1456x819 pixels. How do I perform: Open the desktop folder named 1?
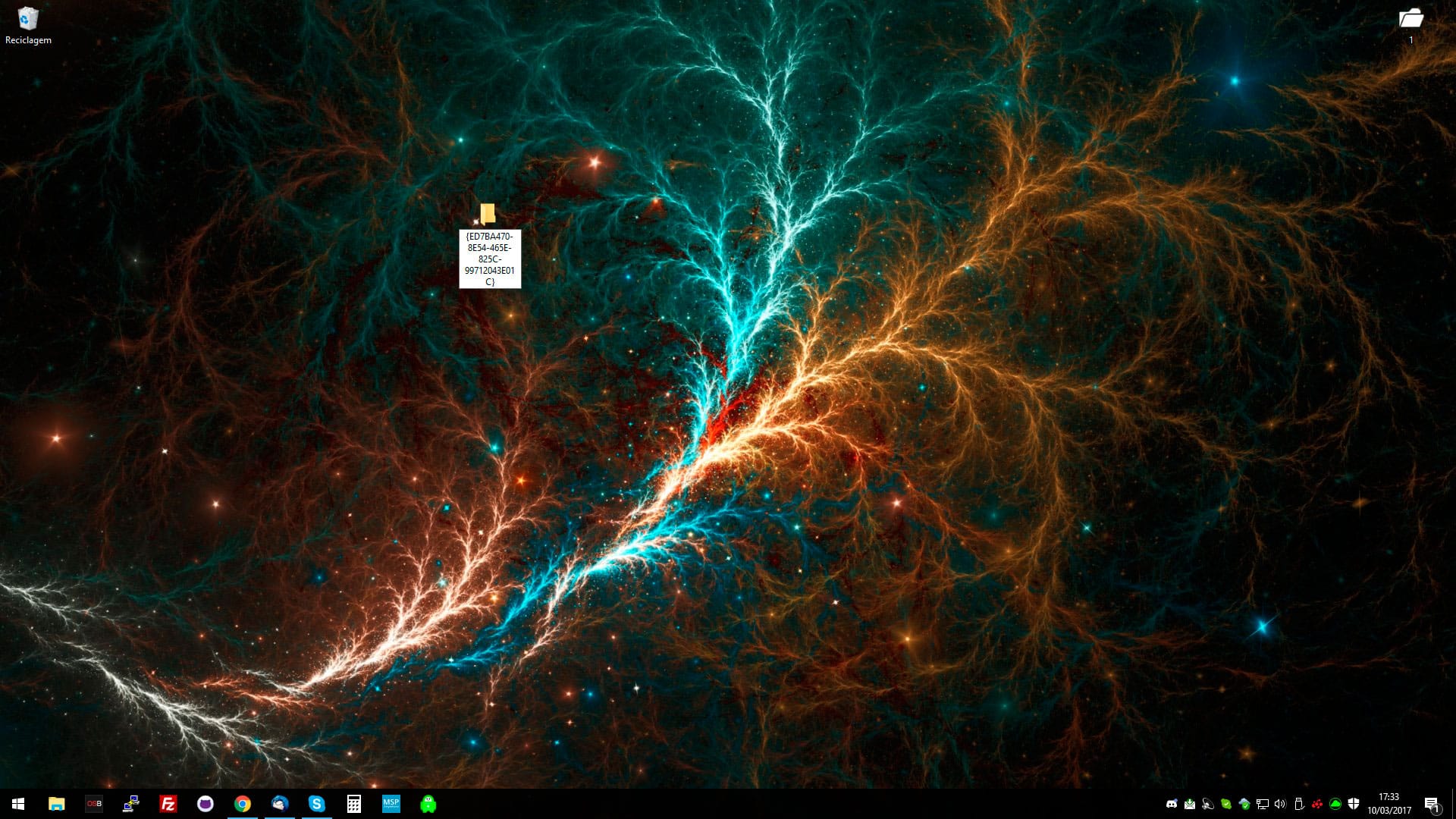tap(1410, 24)
